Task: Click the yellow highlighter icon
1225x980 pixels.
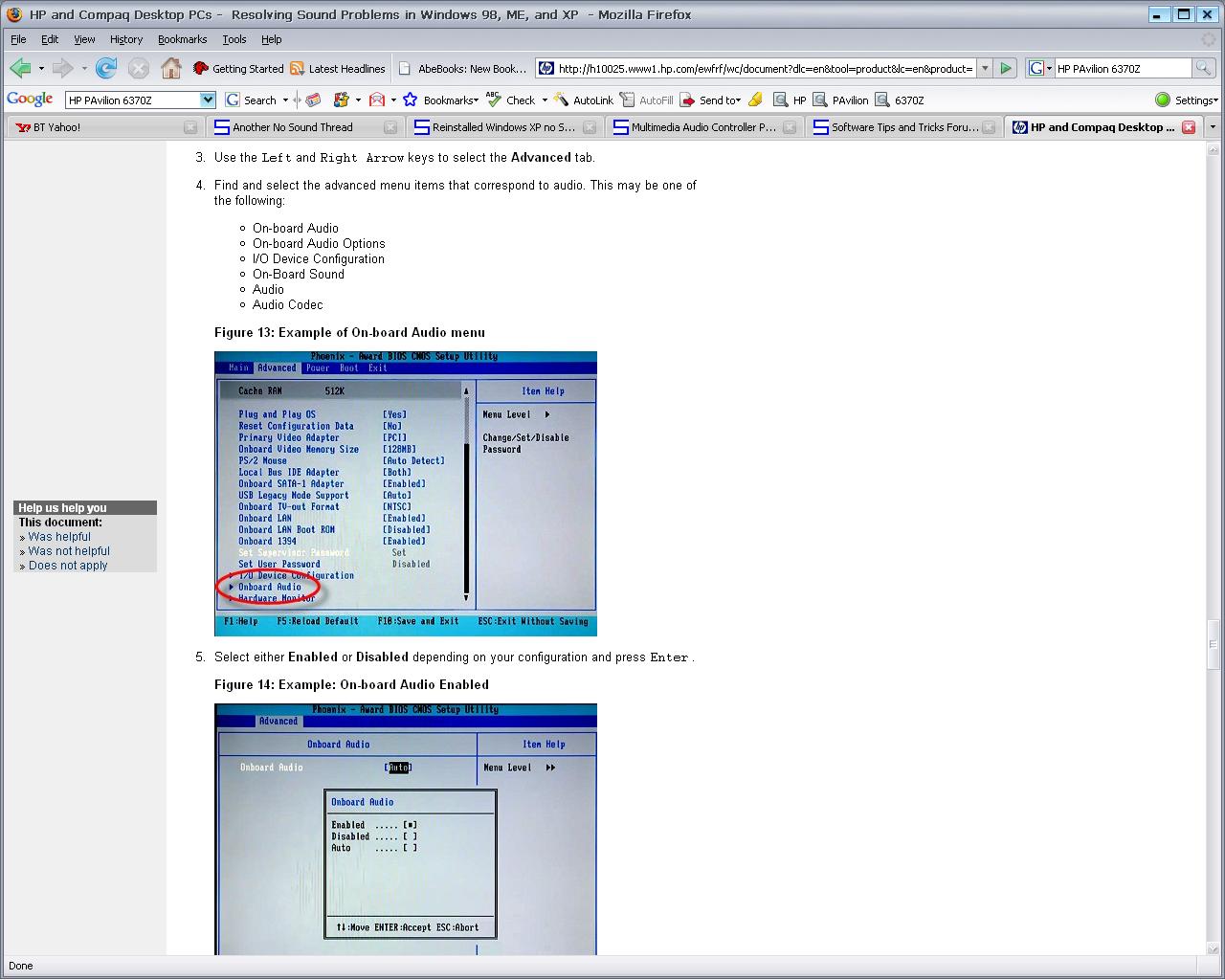Action: pos(756,100)
